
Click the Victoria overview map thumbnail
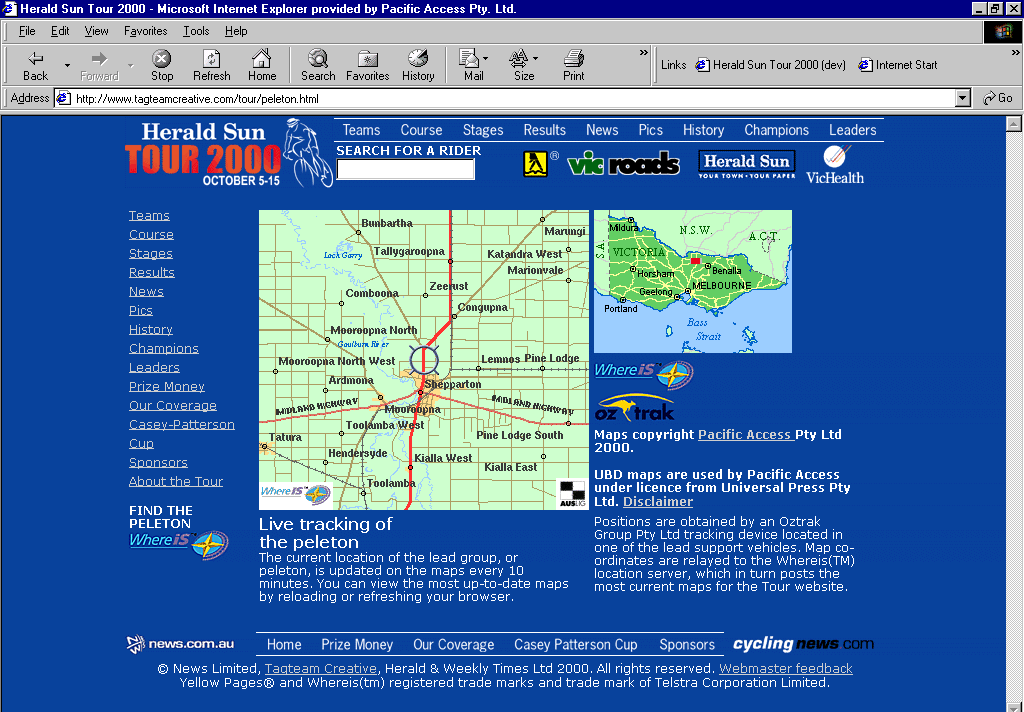(x=693, y=282)
